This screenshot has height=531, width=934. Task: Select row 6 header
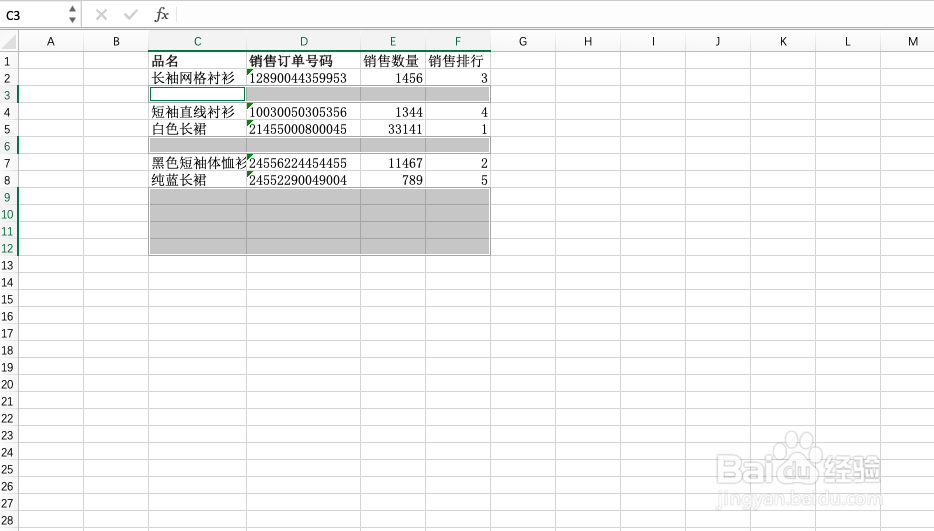point(8,146)
